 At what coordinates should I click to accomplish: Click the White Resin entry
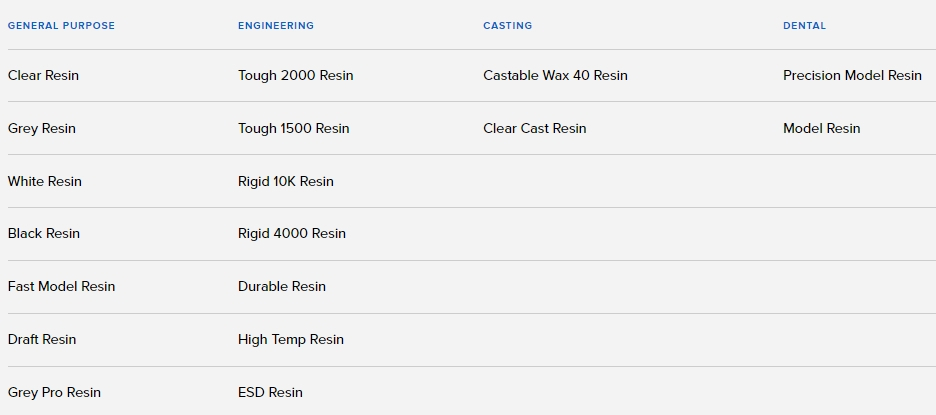pyautogui.click(x=45, y=181)
